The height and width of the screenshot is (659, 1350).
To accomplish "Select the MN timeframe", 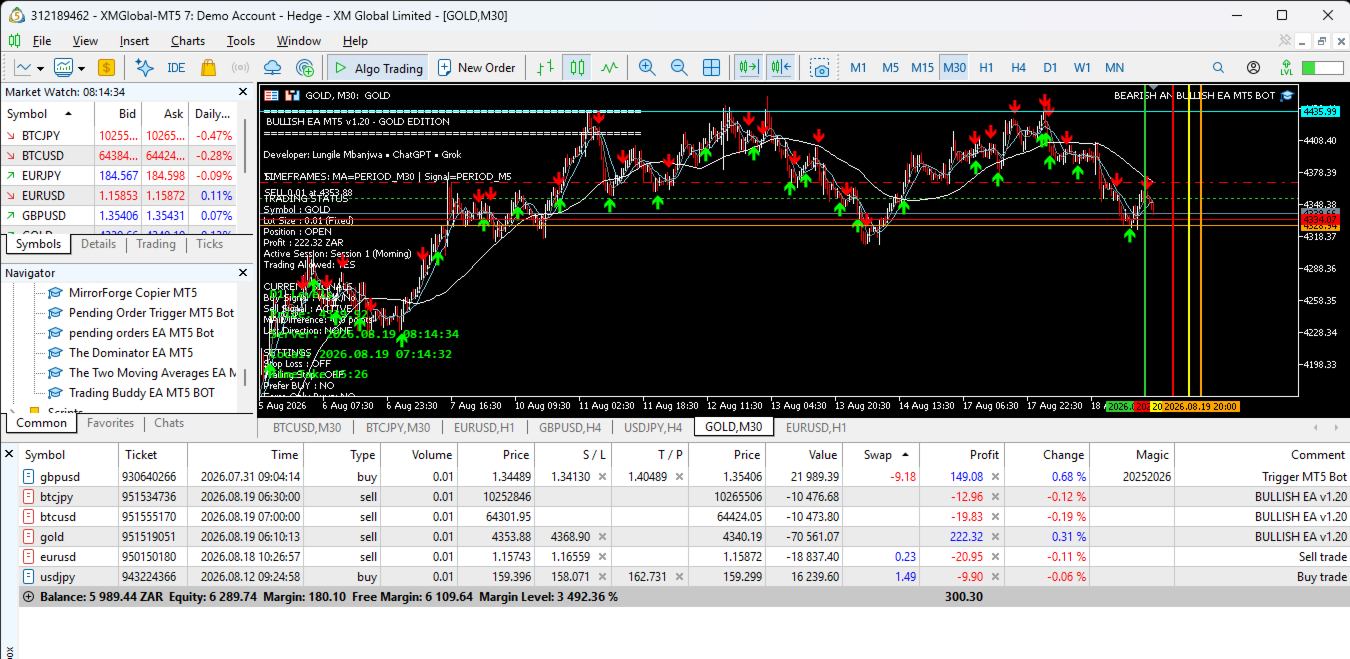I will coord(1114,68).
